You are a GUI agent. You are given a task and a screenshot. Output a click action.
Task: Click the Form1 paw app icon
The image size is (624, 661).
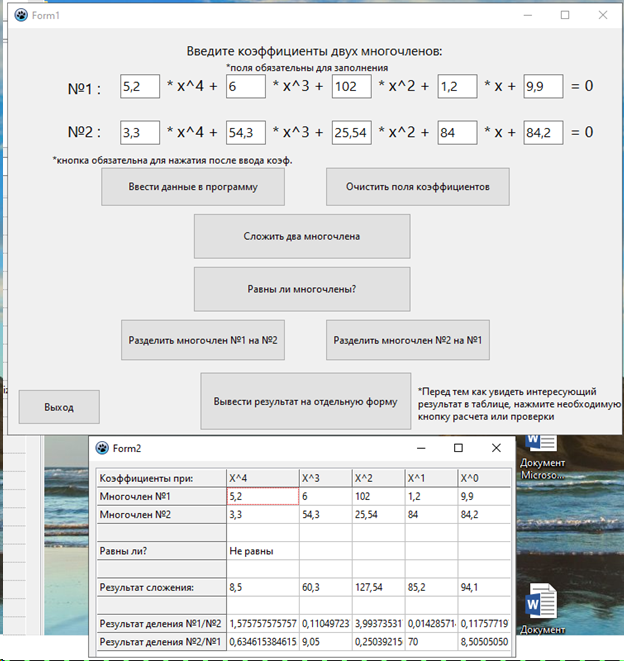coord(21,15)
